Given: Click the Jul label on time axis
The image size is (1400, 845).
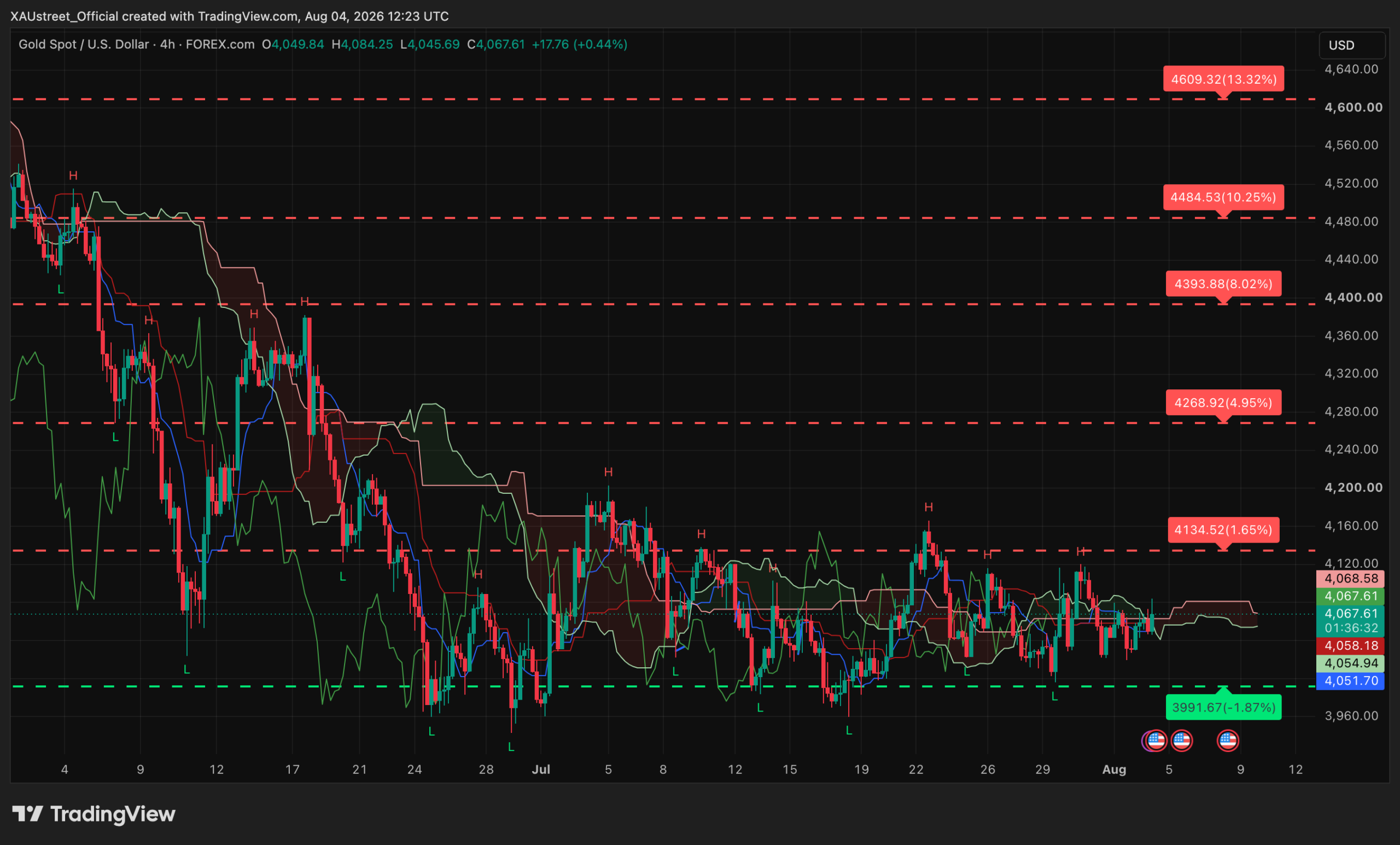Looking at the screenshot, I should [x=541, y=770].
